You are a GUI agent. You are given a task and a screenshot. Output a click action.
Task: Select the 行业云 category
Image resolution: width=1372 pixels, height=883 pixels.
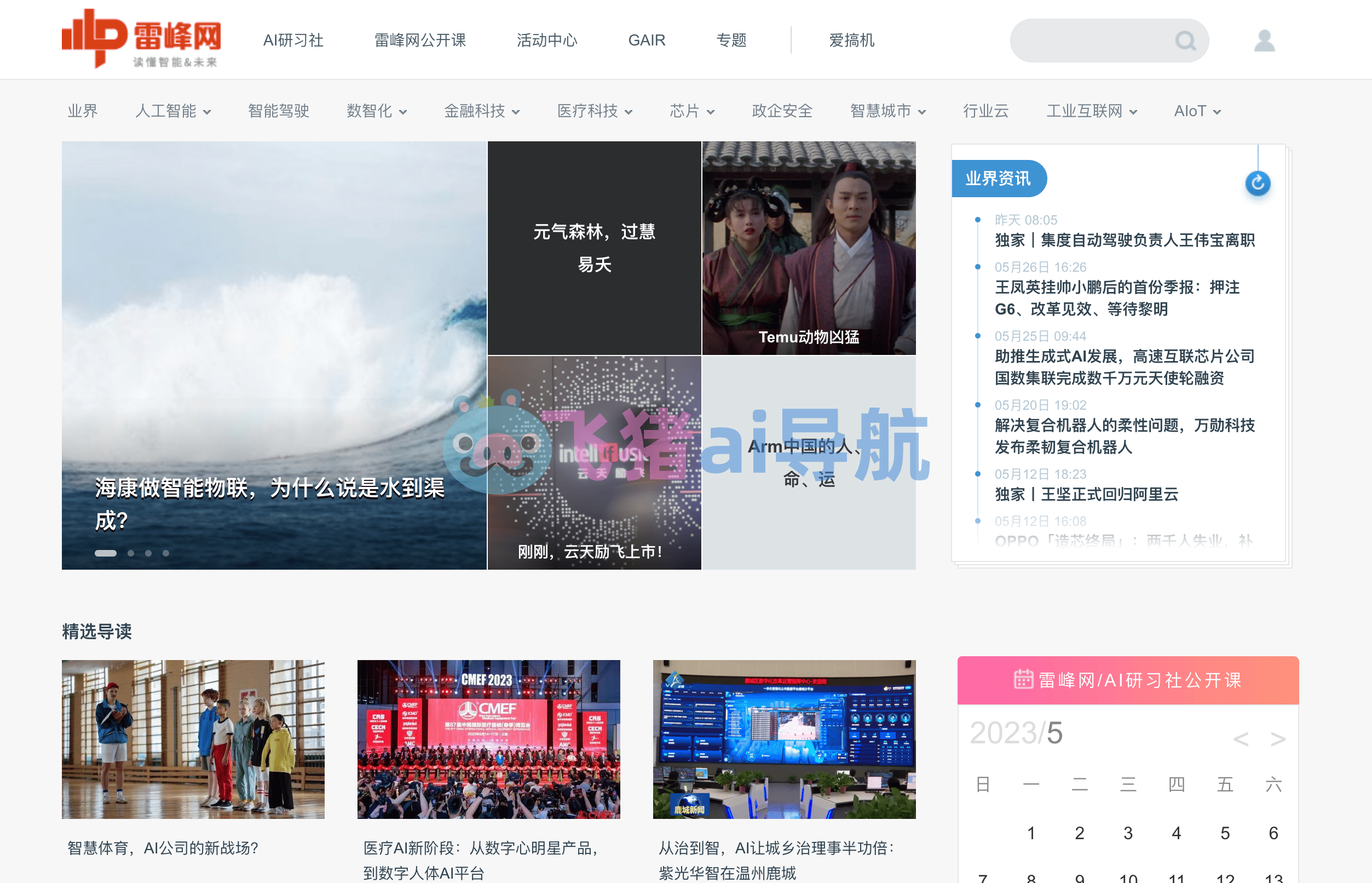coord(985,111)
